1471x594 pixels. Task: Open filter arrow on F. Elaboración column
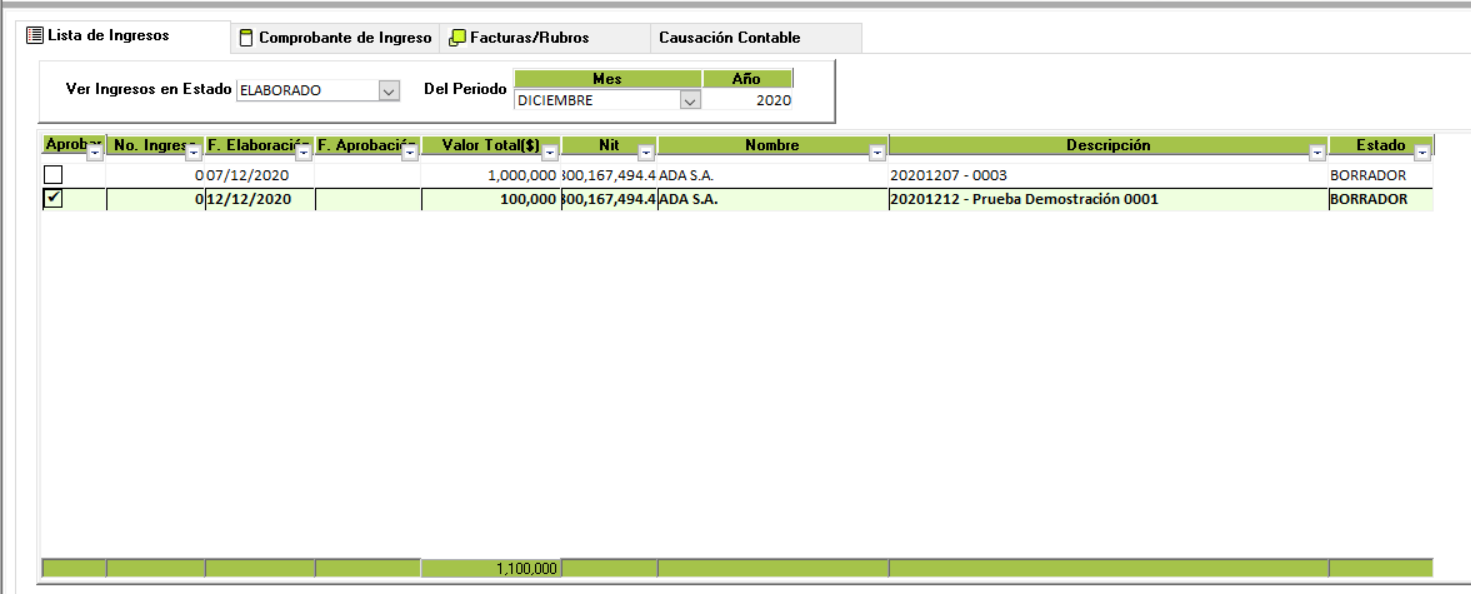[x=303, y=154]
